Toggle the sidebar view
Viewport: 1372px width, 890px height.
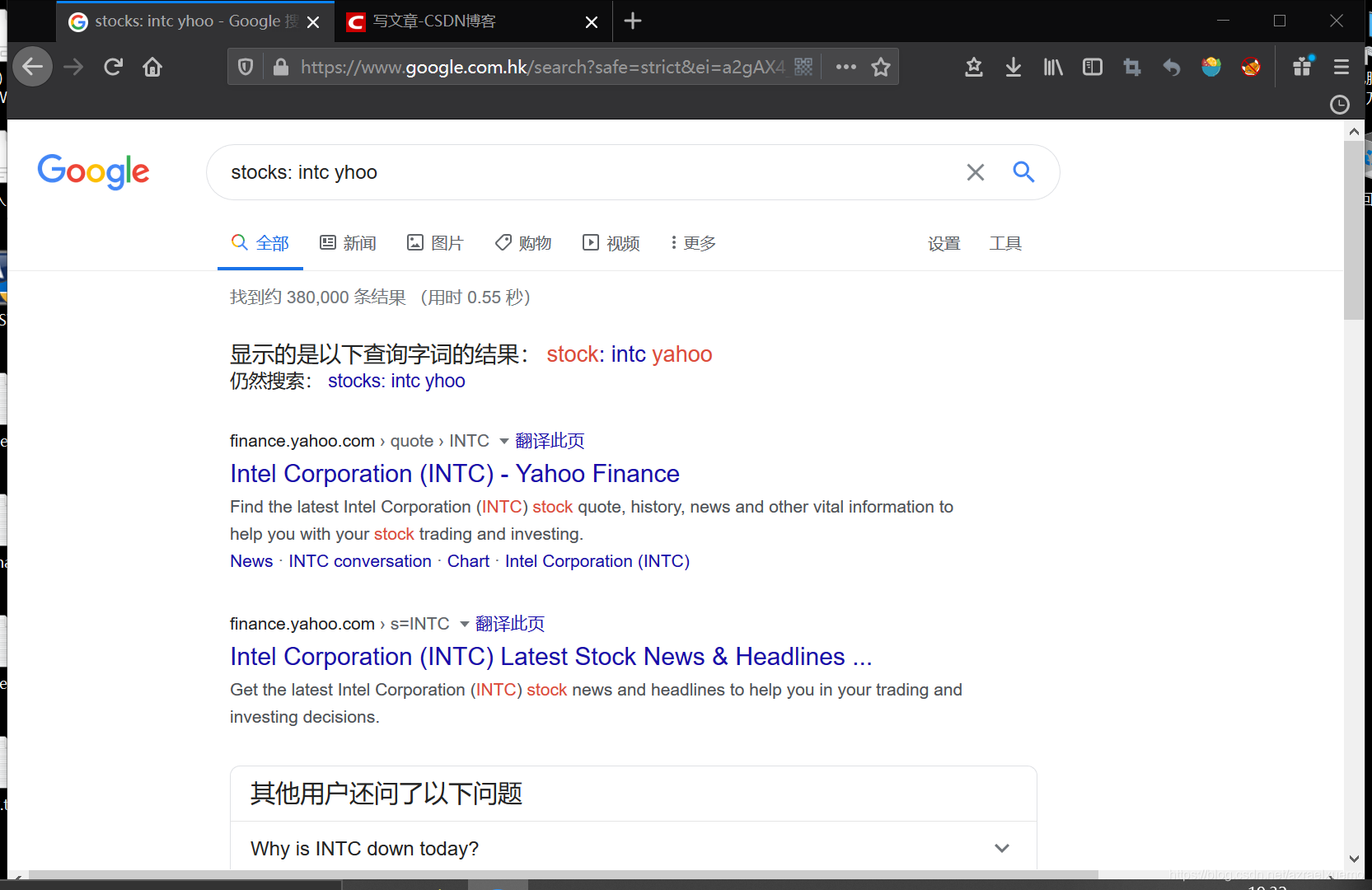(1093, 67)
